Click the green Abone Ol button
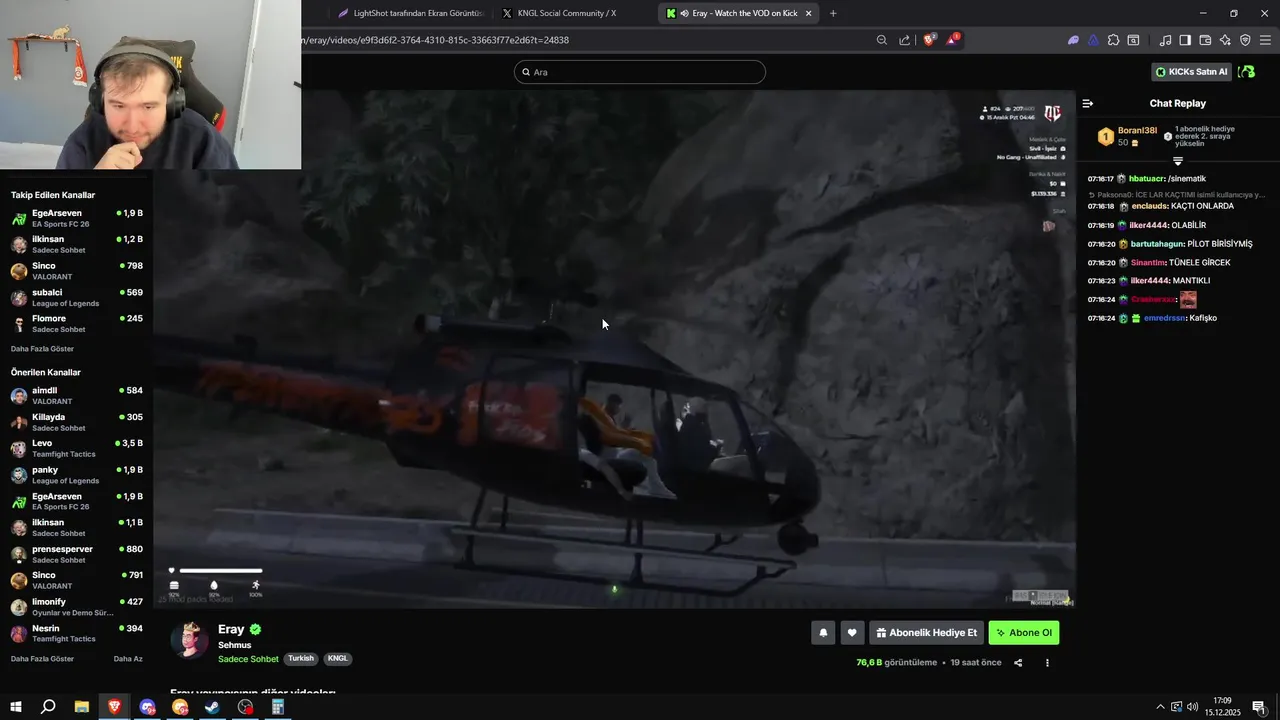The image size is (1280, 720). click(x=1024, y=632)
